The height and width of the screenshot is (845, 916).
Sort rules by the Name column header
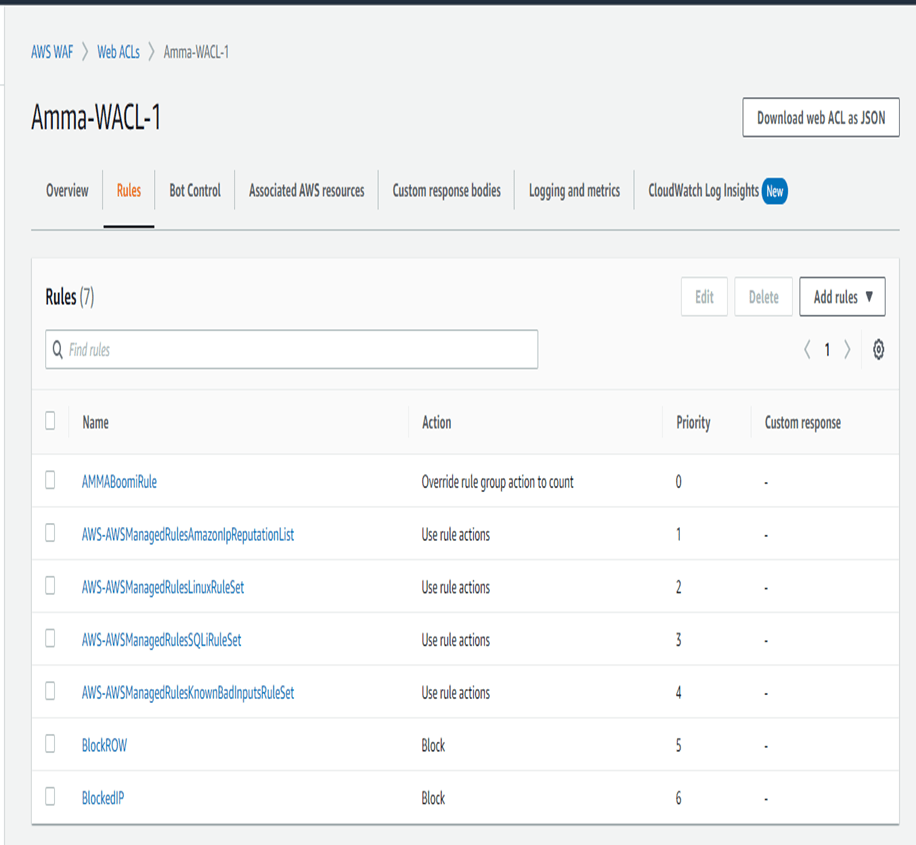(95, 423)
